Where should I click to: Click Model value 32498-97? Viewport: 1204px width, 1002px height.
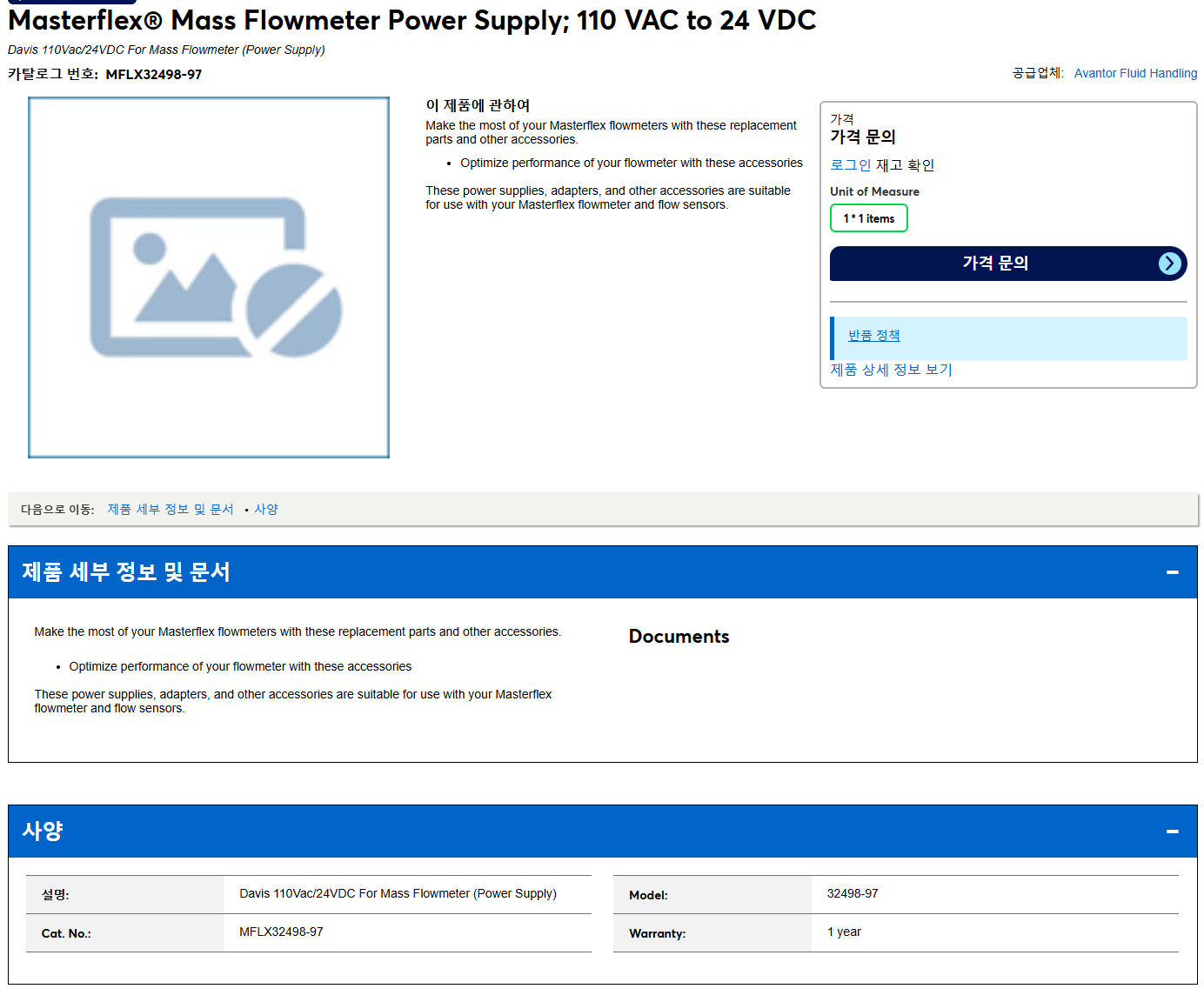pyautogui.click(x=853, y=893)
